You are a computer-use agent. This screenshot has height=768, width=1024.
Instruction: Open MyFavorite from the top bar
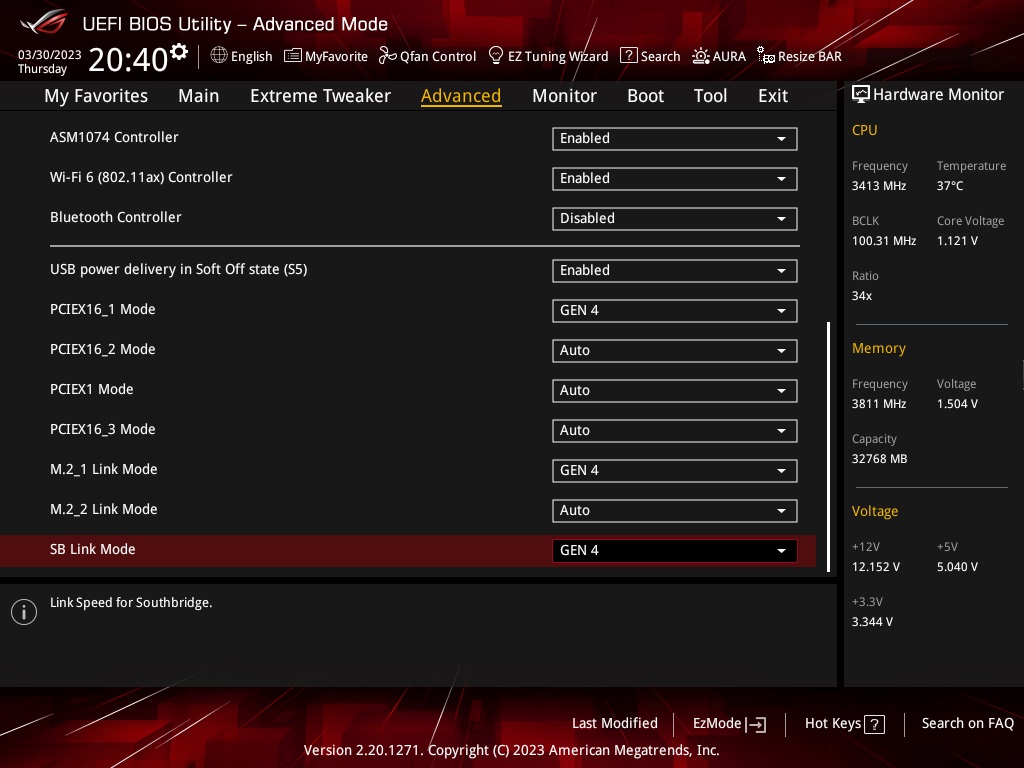point(326,56)
